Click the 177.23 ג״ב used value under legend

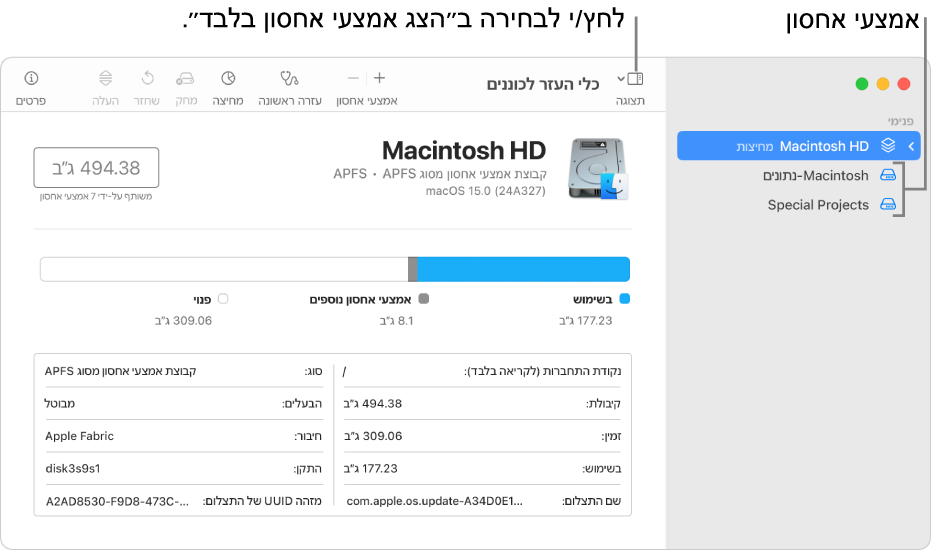click(585, 321)
